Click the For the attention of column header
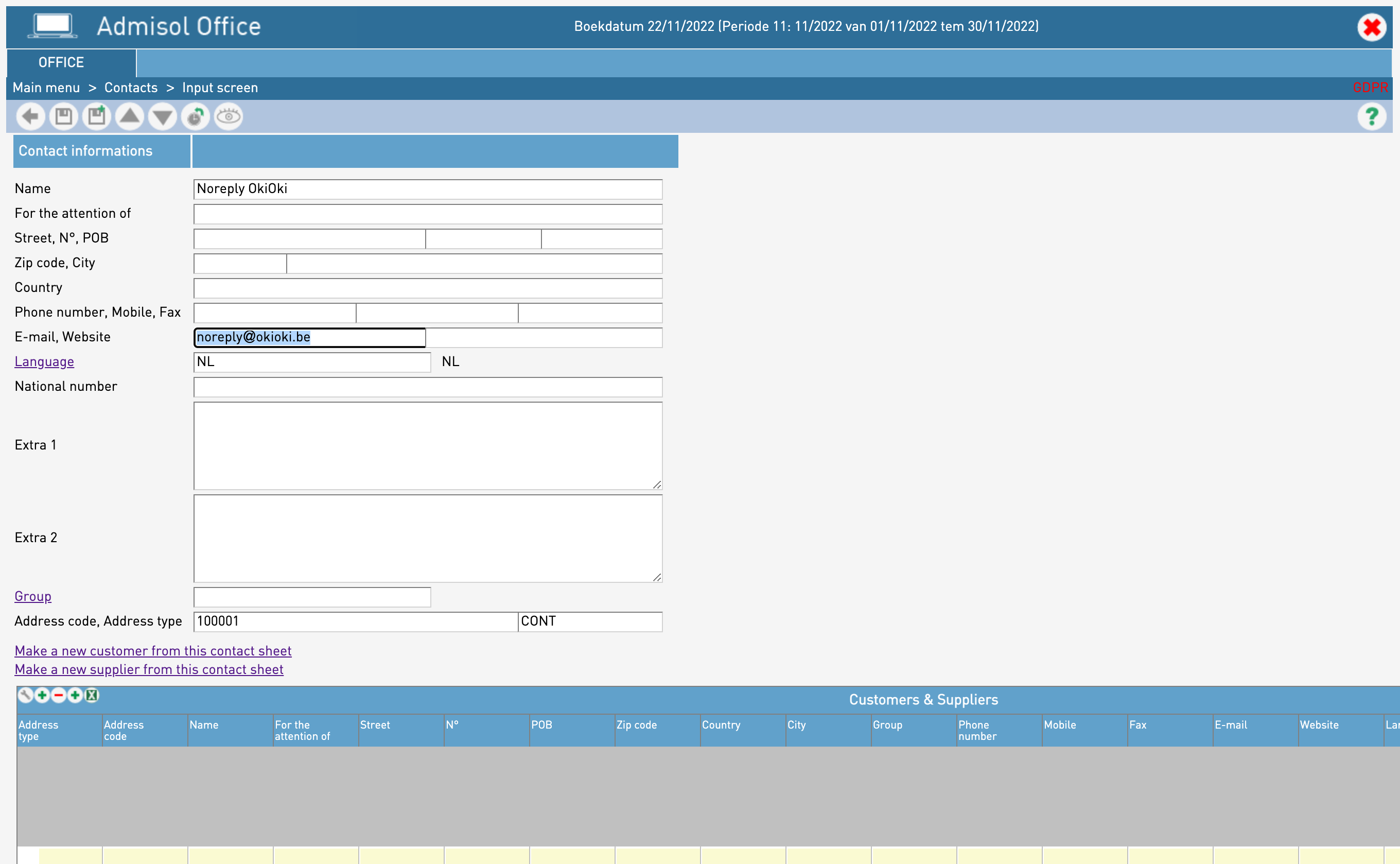The image size is (1400, 864). (x=316, y=731)
